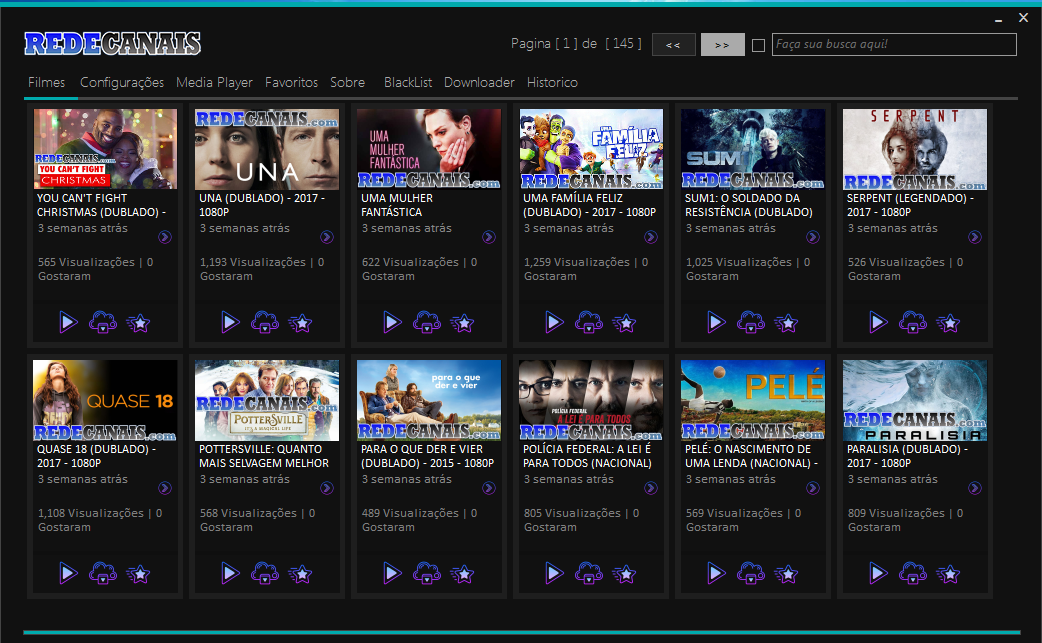Open the PELÉ movie thumbnail
Viewport: 1042px width, 643px height.
coord(753,401)
